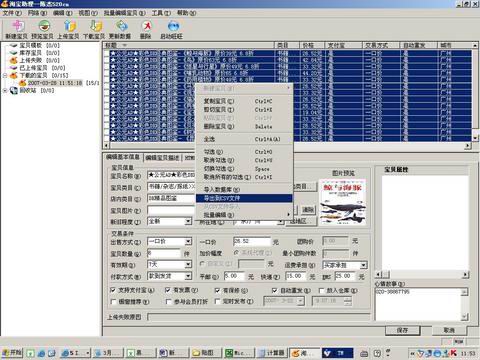The height and width of the screenshot is (360, 480).
Task: Click the 上传宝贝 upload icon
Action: pyautogui.click(x=69, y=29)
